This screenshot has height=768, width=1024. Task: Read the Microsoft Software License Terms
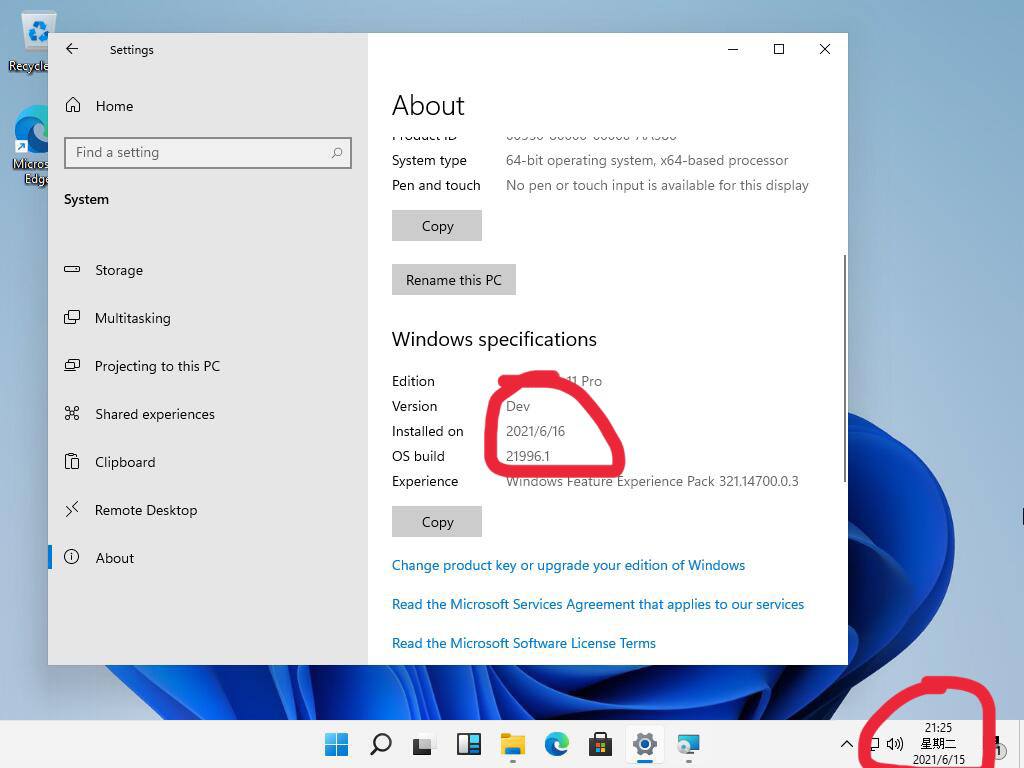523,643
